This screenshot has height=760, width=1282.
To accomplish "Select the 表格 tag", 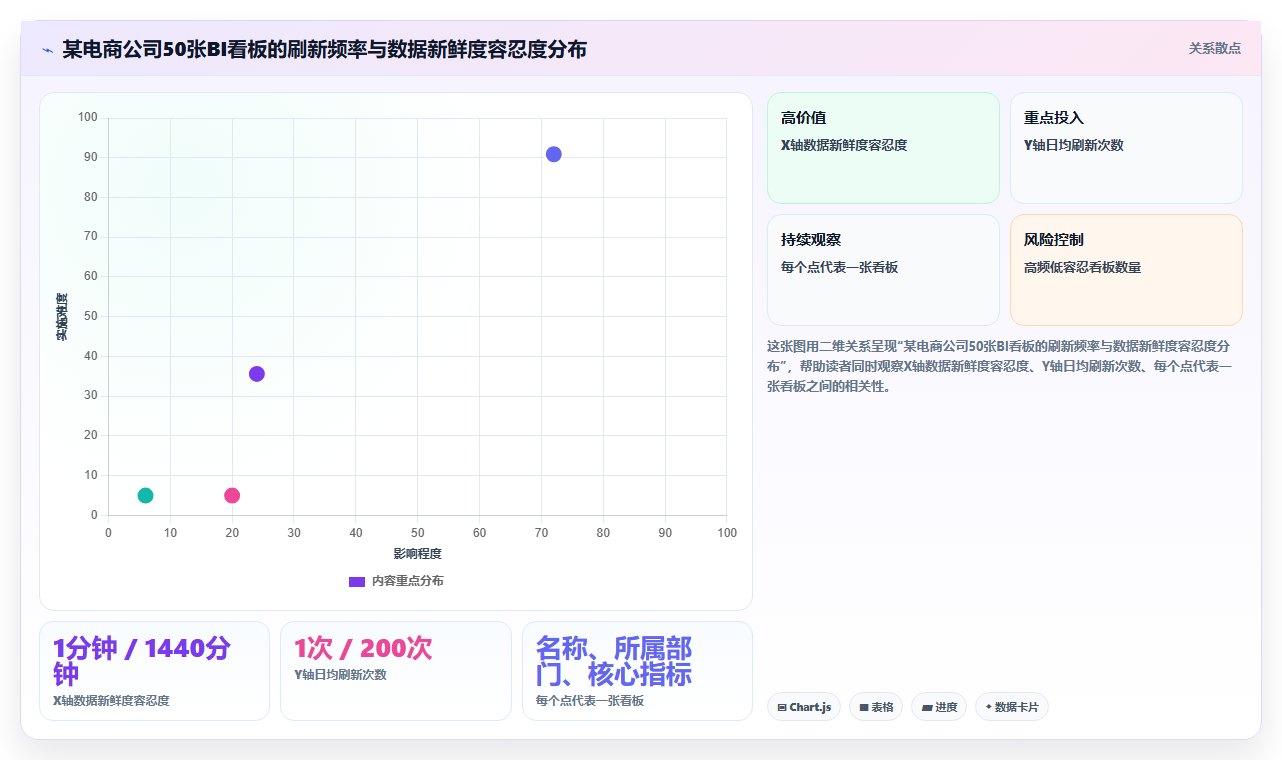I will tap(876, 707).
